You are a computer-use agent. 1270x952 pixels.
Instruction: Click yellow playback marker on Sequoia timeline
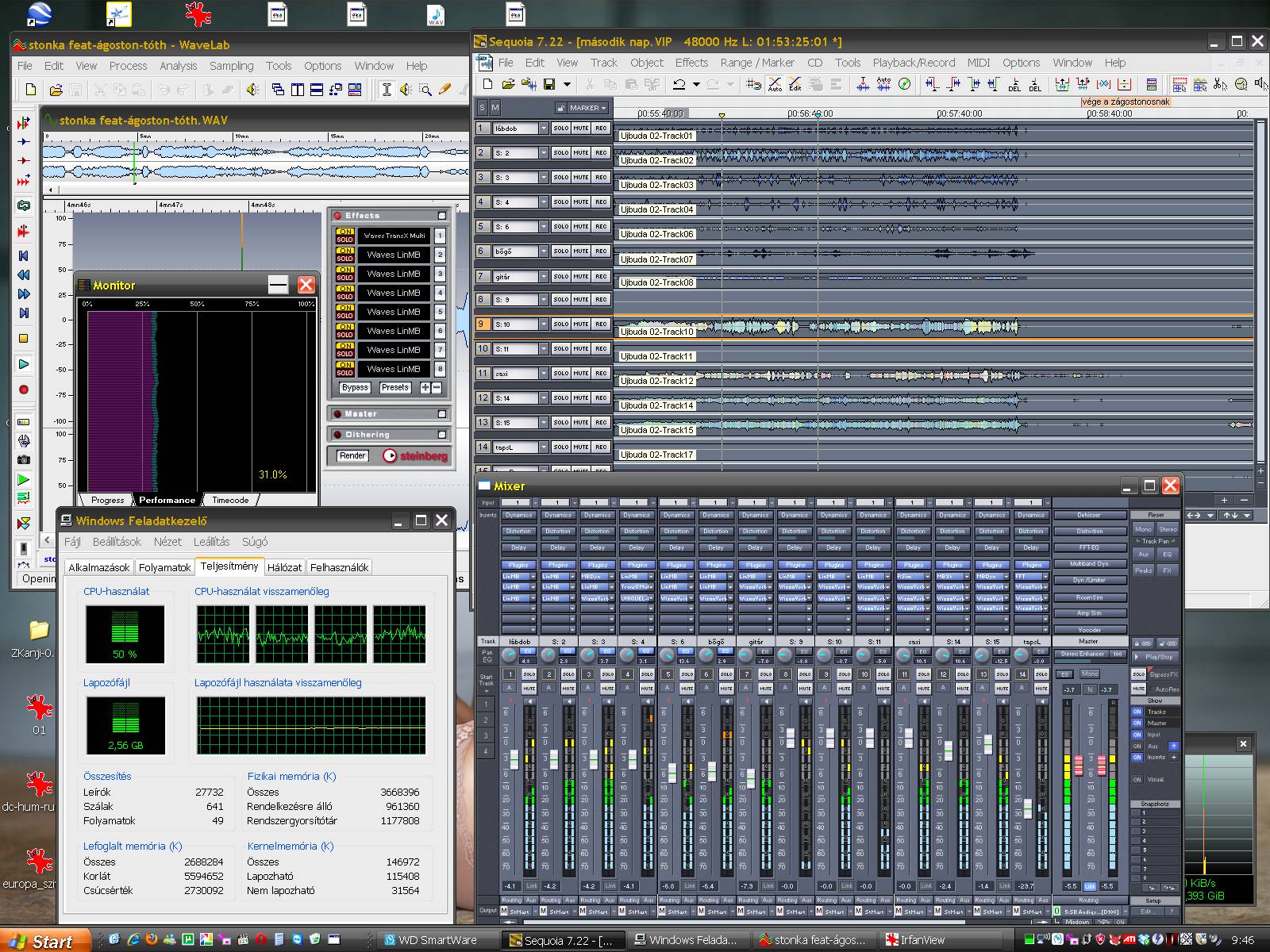pyautogui.click(x=722, y=116)
